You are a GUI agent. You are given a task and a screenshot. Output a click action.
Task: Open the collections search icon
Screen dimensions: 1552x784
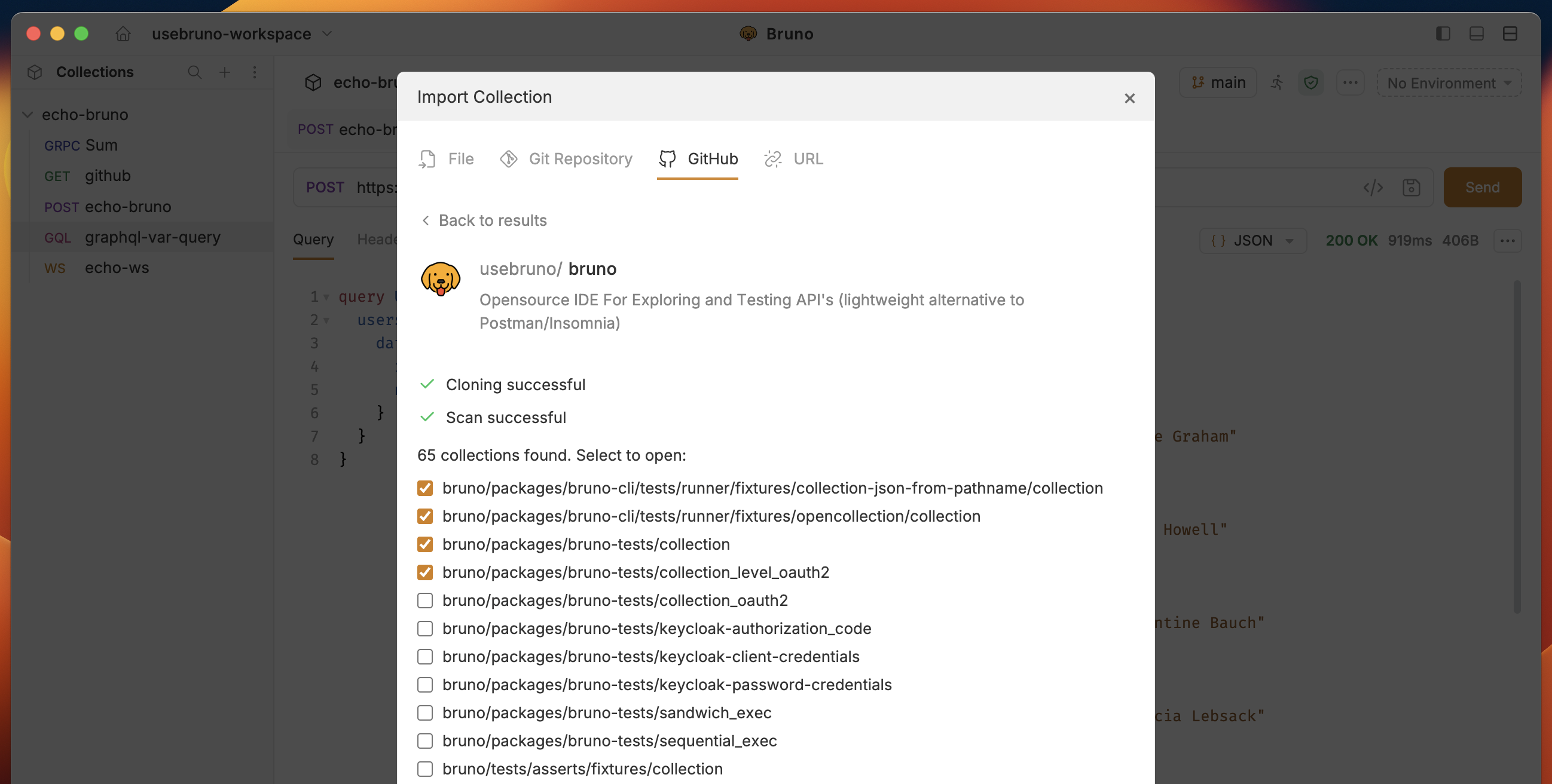coord(194,72)
